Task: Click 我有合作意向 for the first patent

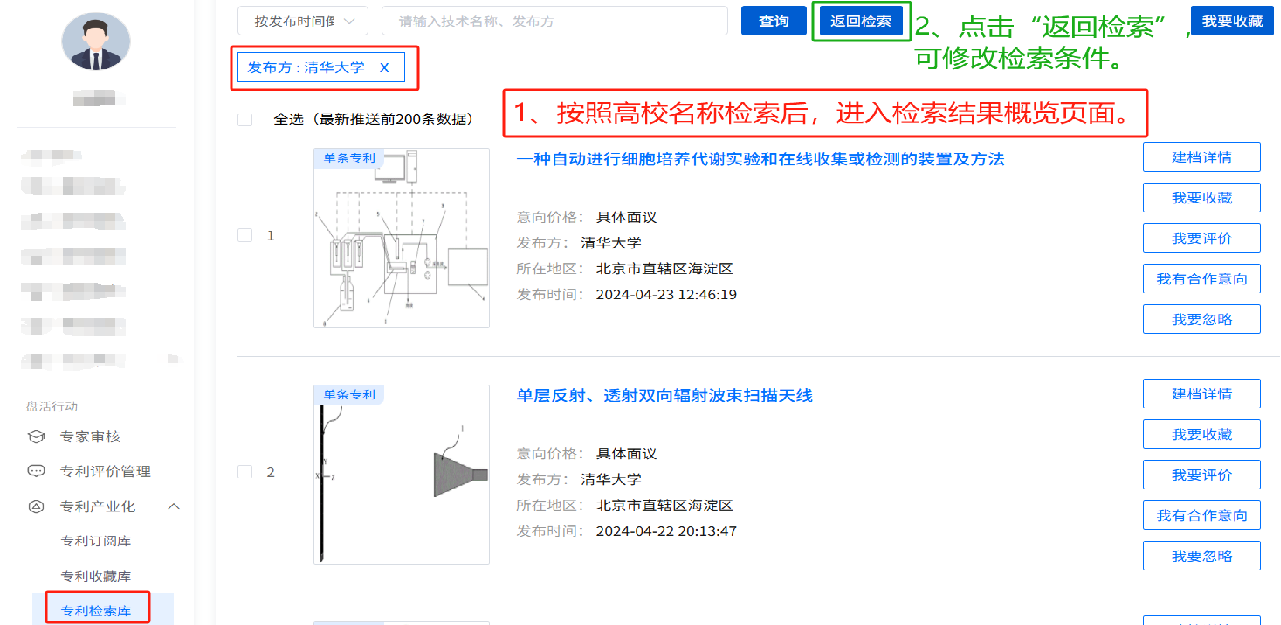Action: 1201,279
